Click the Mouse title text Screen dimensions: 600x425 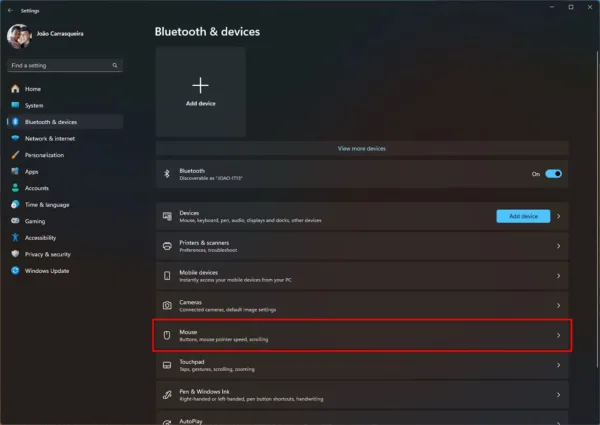click(188, 332)
